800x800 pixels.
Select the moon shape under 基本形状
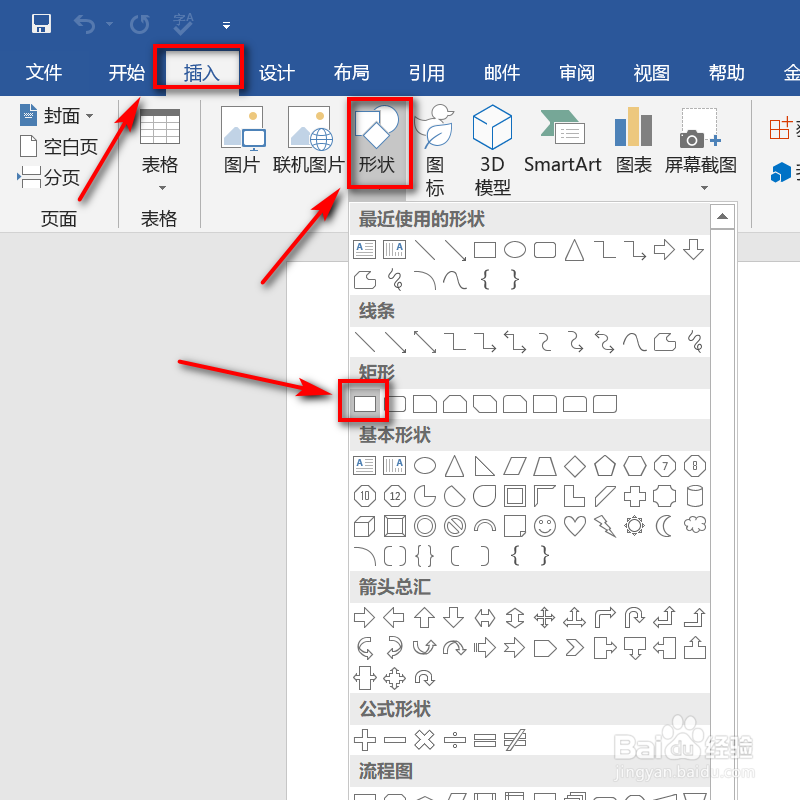click(x=664, y=526)
